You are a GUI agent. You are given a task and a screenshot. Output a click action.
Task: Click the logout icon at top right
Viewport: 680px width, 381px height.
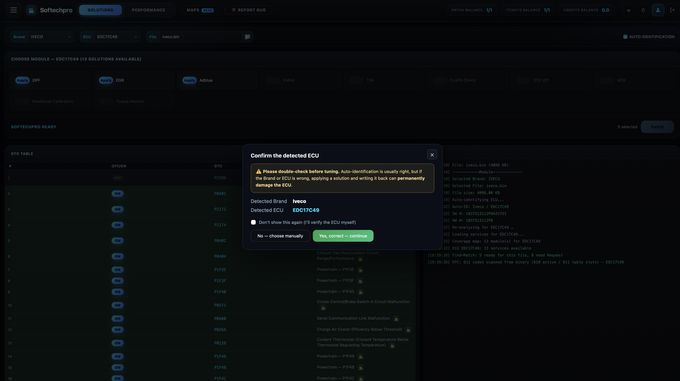coord(673,10)
